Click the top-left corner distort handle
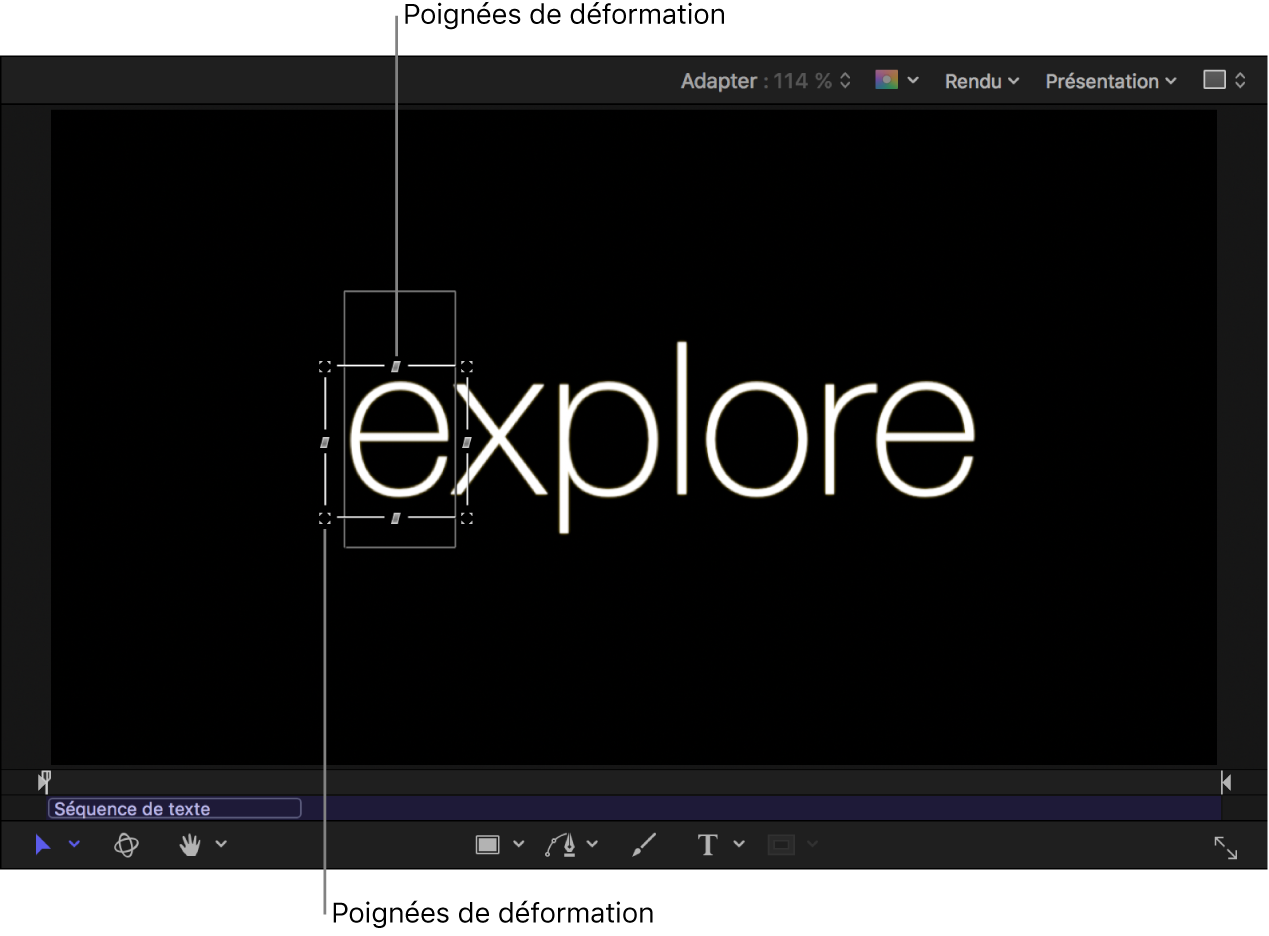 click(325, 367)
